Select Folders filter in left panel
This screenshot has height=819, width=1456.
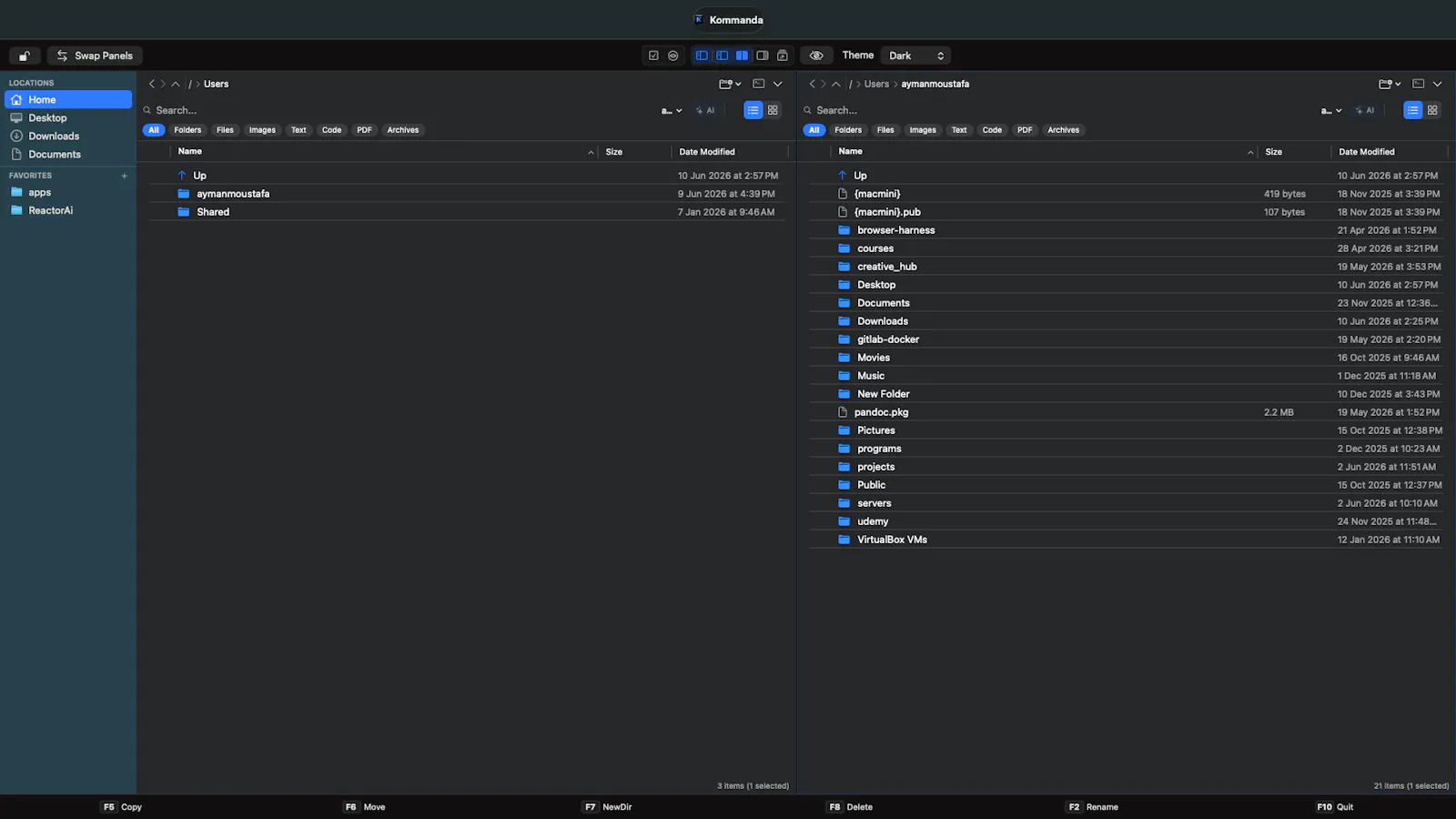pyautogui.click(x=187, y=130)
